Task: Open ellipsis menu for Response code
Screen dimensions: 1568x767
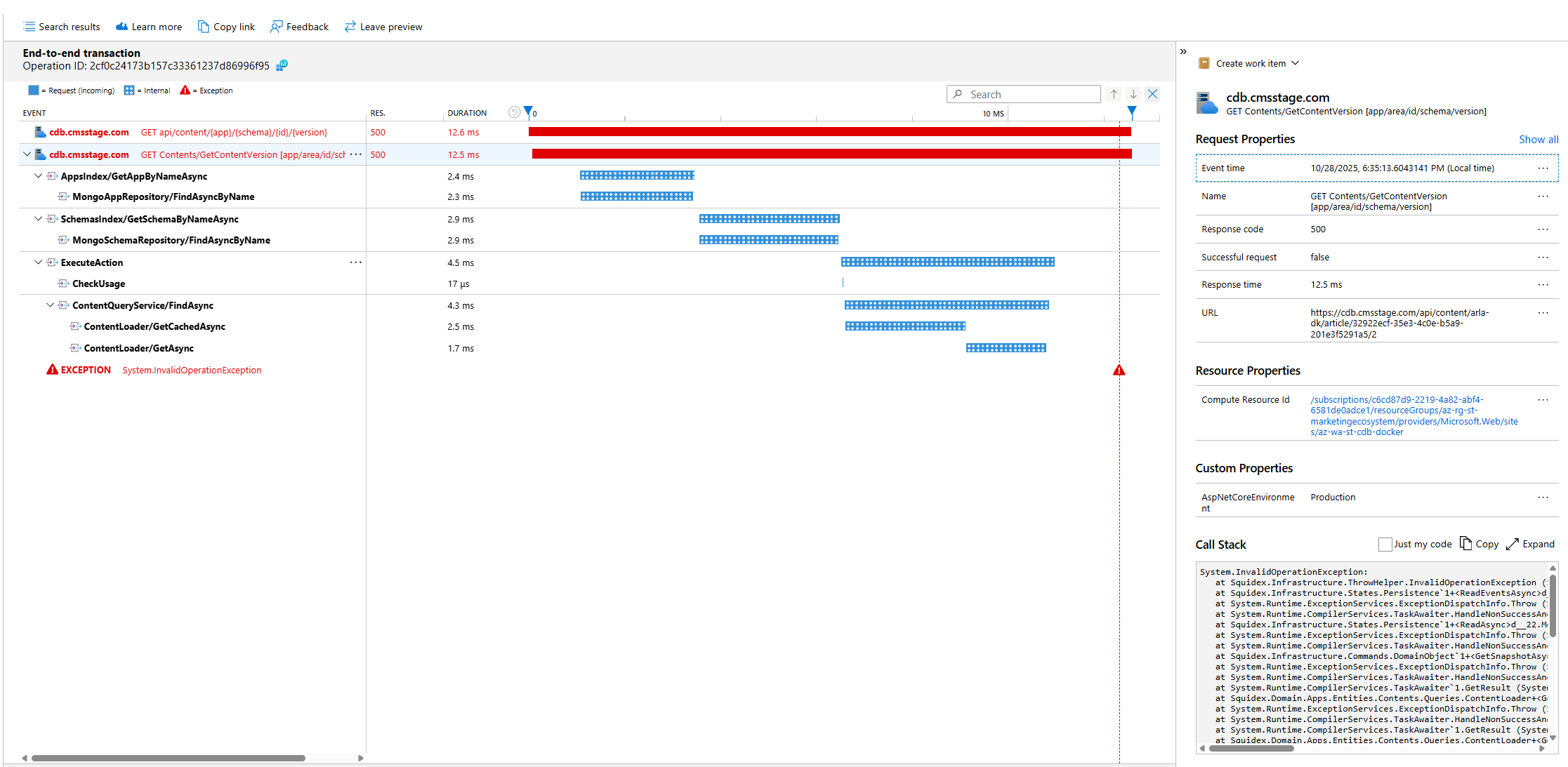Action: coord(1543,229)
